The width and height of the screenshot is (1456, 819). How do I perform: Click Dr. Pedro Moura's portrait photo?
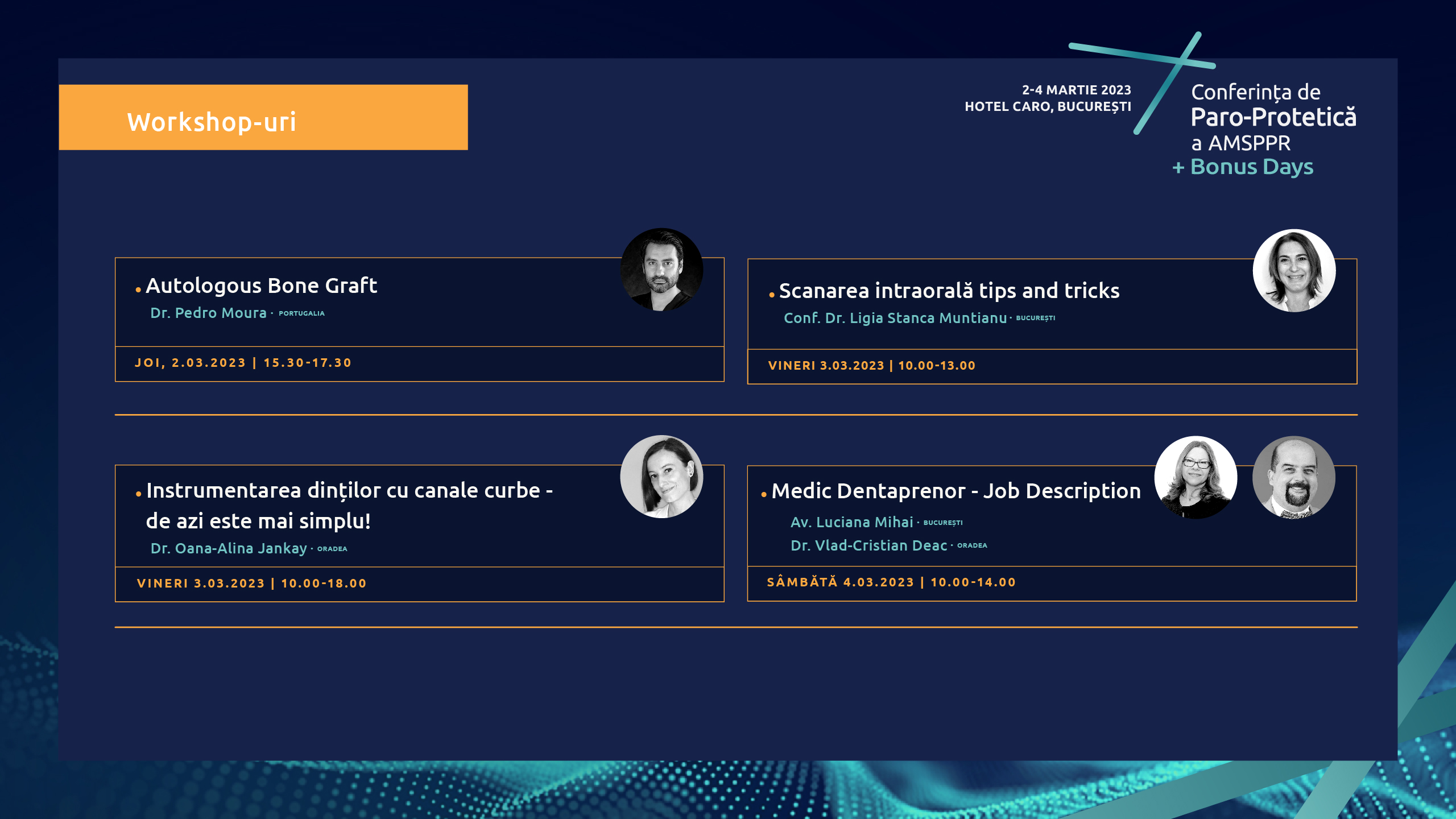click(x=661, y=270)
